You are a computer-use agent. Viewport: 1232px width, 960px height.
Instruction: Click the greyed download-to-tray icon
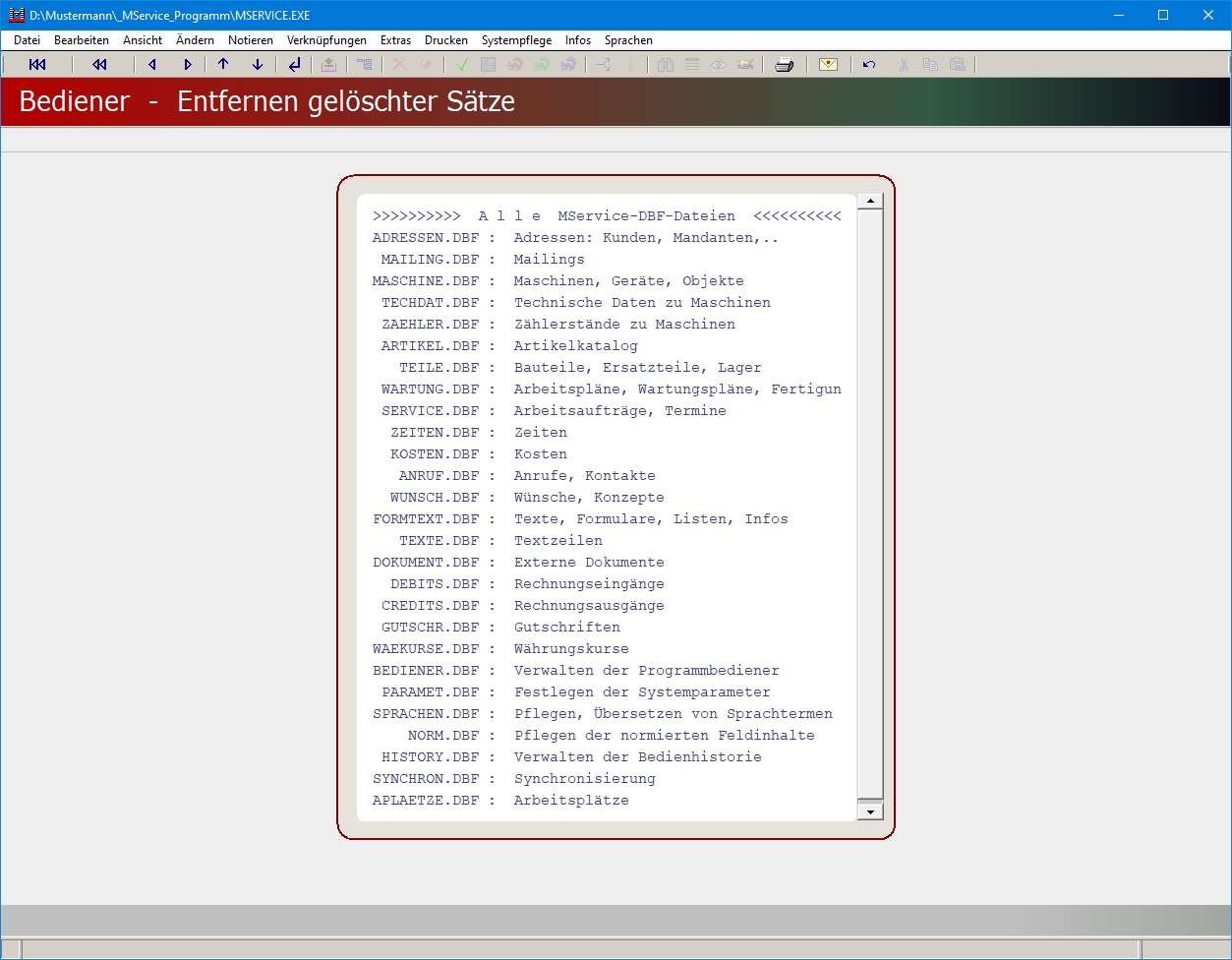click(x=329, y=65)
